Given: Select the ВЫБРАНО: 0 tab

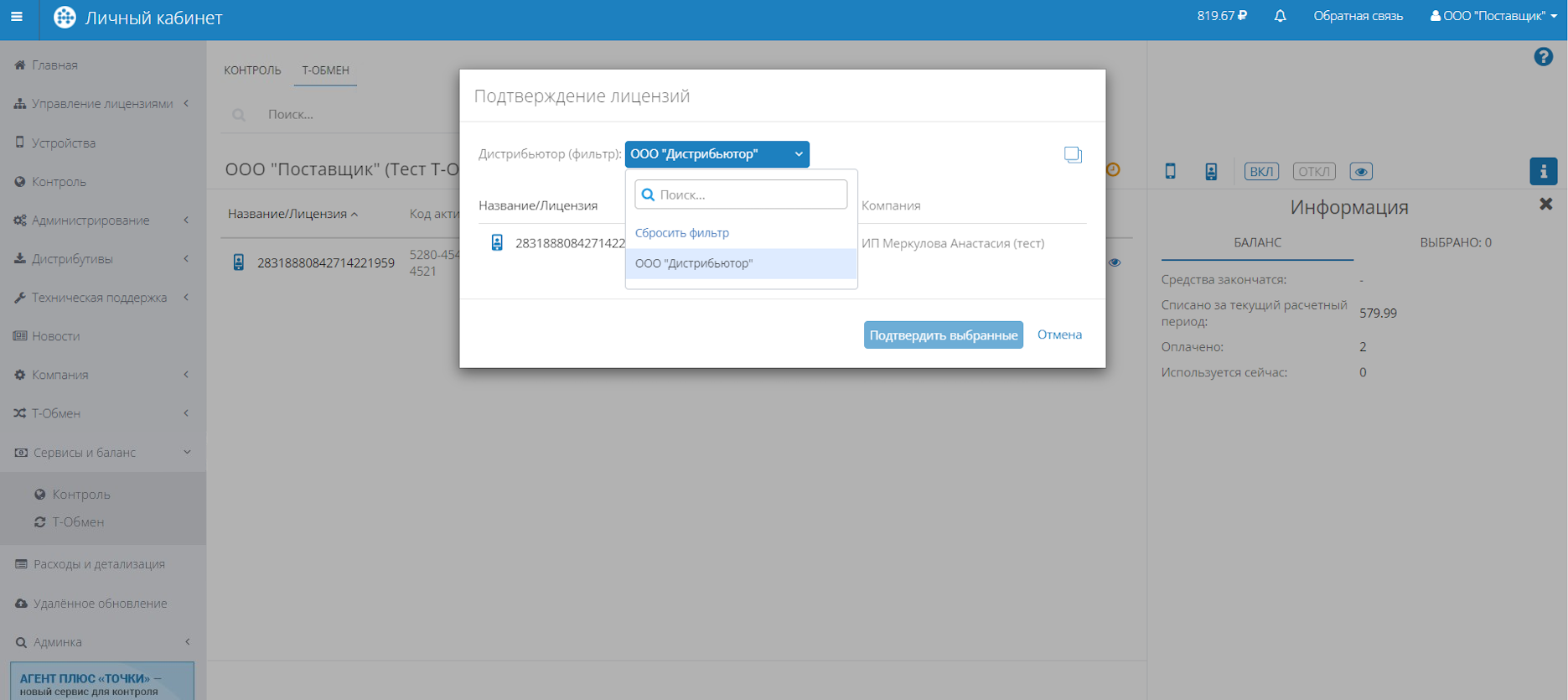Looking at the screenshot, I should (x=1455, y=243).
